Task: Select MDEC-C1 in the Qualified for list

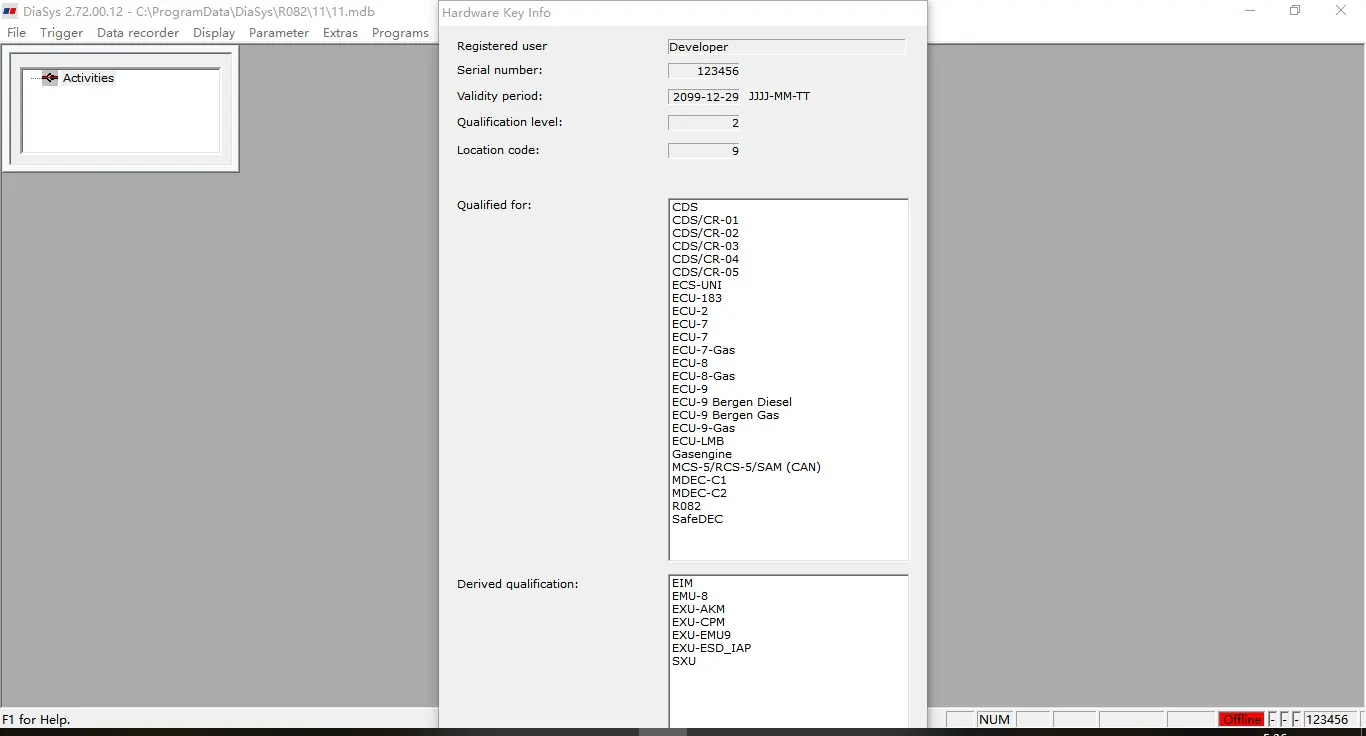Action: [699, 480]
